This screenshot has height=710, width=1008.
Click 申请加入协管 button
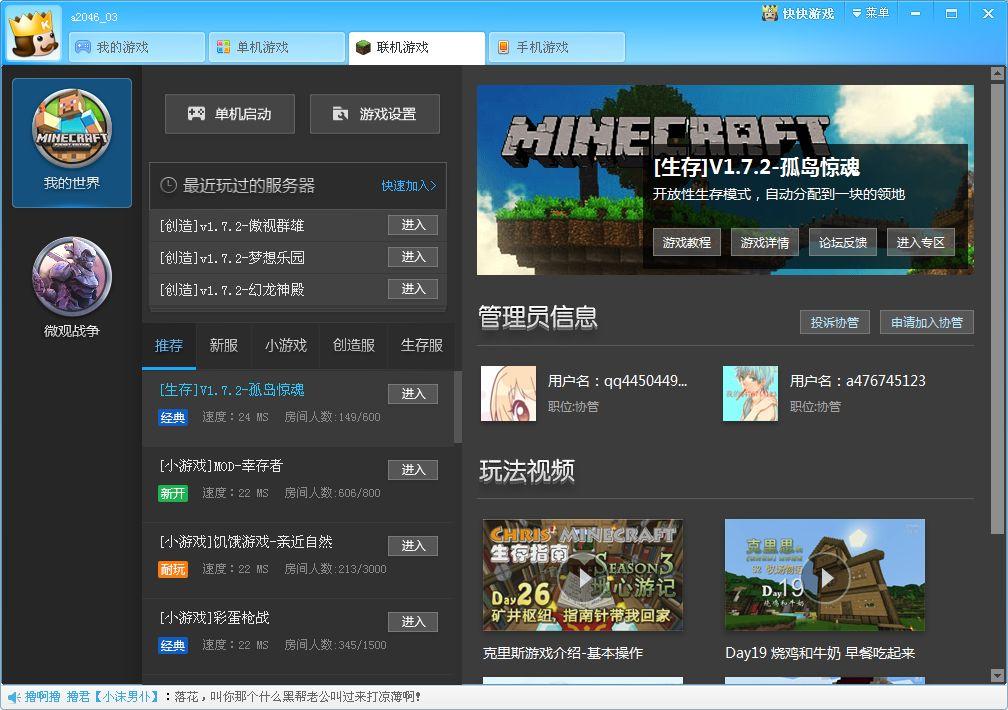pyautogui.click(x=926, y=322)
